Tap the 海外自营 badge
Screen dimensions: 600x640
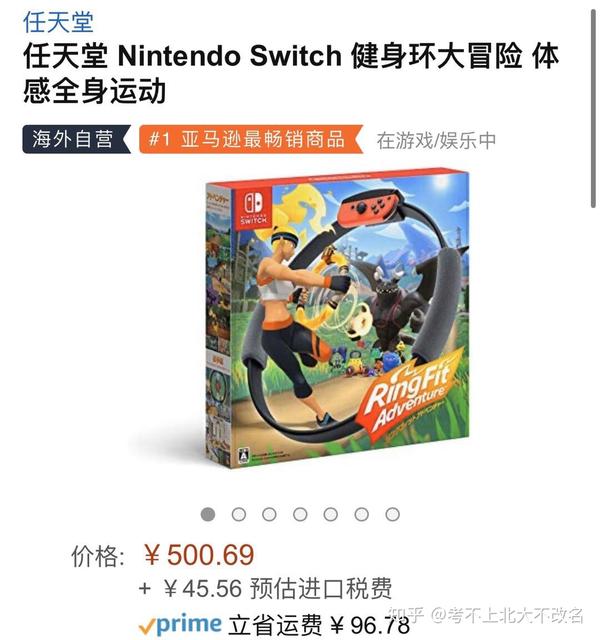coord(77,139)
